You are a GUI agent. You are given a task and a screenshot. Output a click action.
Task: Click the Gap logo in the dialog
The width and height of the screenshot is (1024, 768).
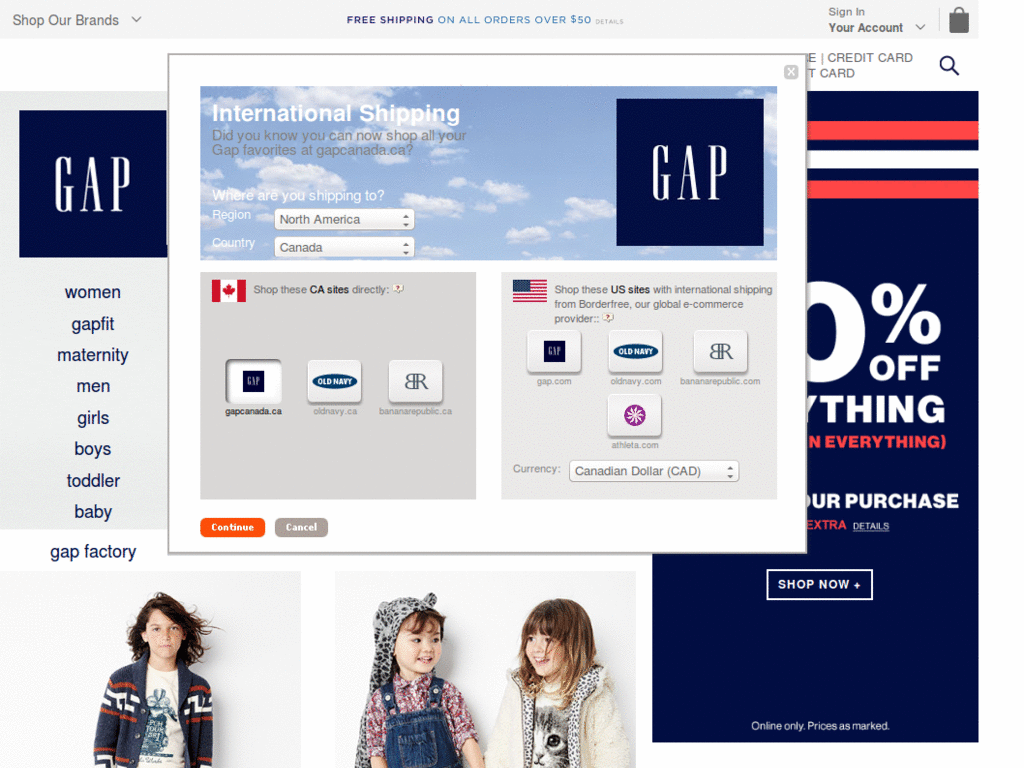[690, 172]
